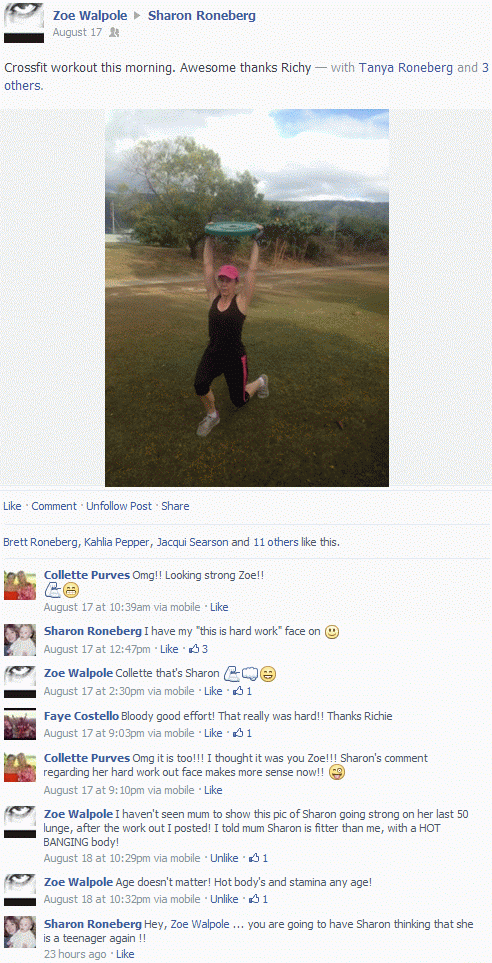Open Sharon Roneberg's name in post header
Screen dimensions: 492x963
(201, 15)
